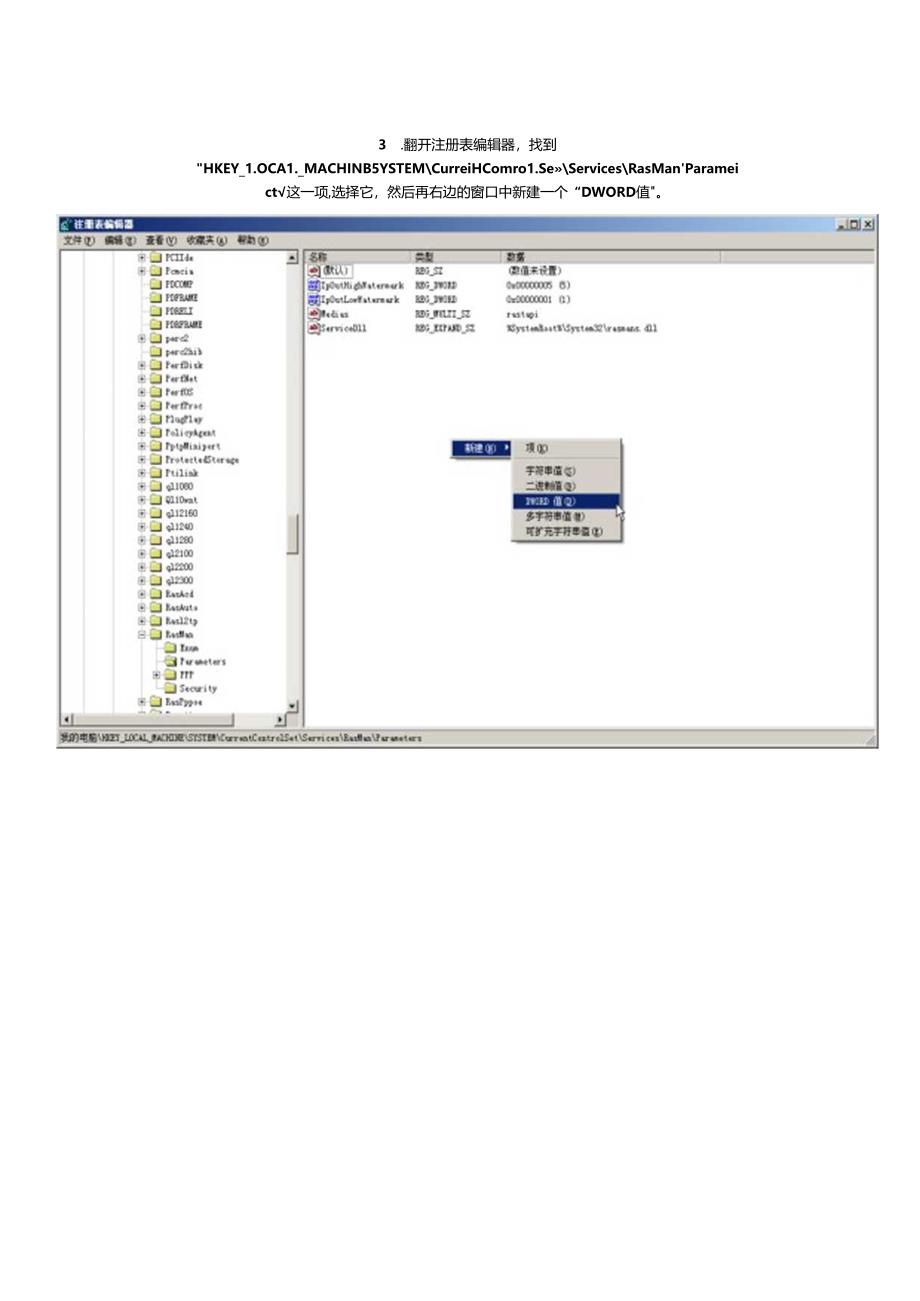Click the ProtectedStorage folder icon

(x=156, y=460)
